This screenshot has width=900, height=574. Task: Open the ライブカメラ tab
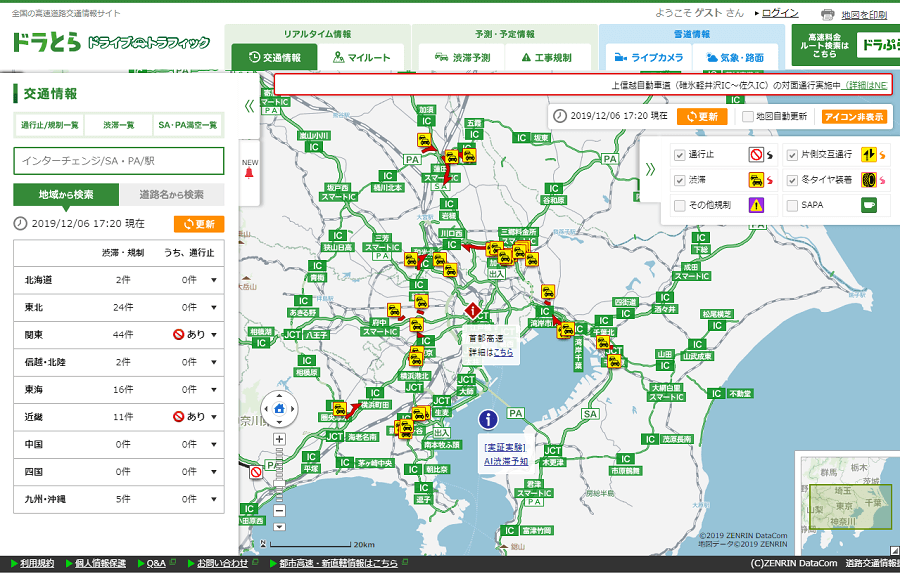tap(649, 57)
